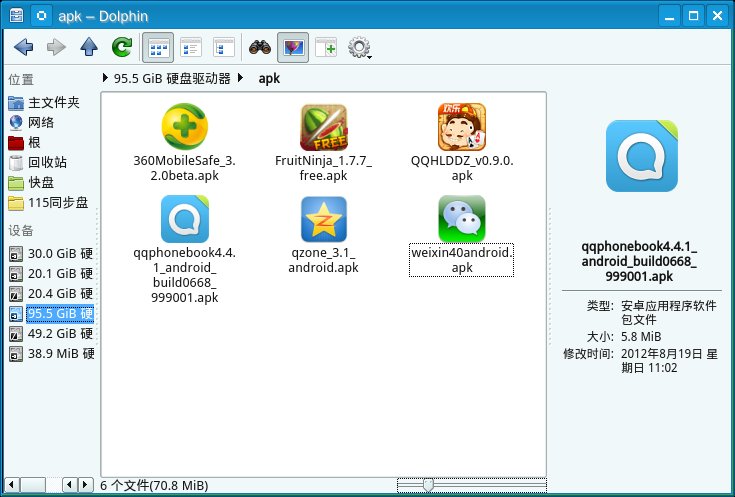Click the file name QQHLDDZ_v0.9.0.apk
Screen dimensions: 735x497
[x=462, y=168]
